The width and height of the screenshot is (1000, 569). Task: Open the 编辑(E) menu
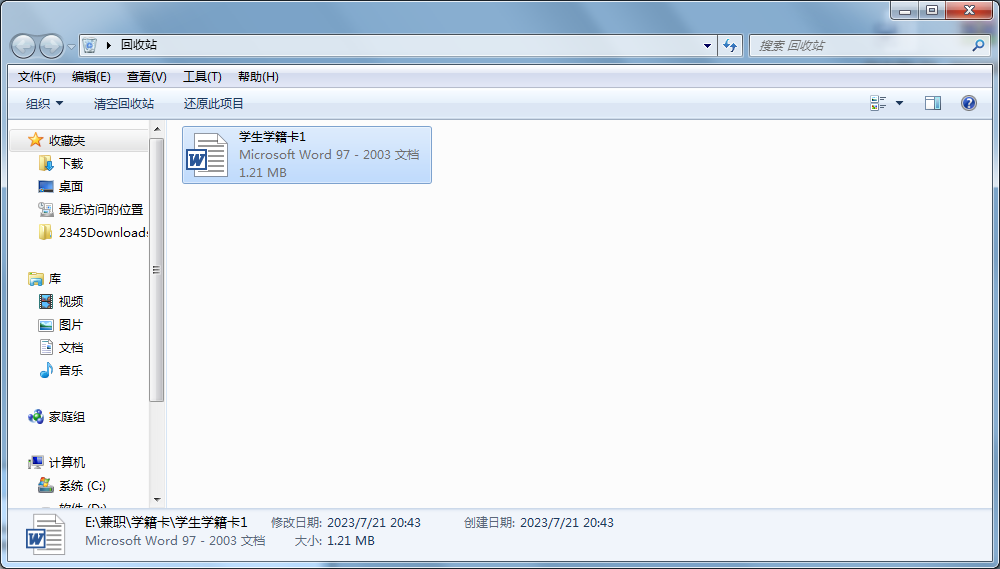91,77
